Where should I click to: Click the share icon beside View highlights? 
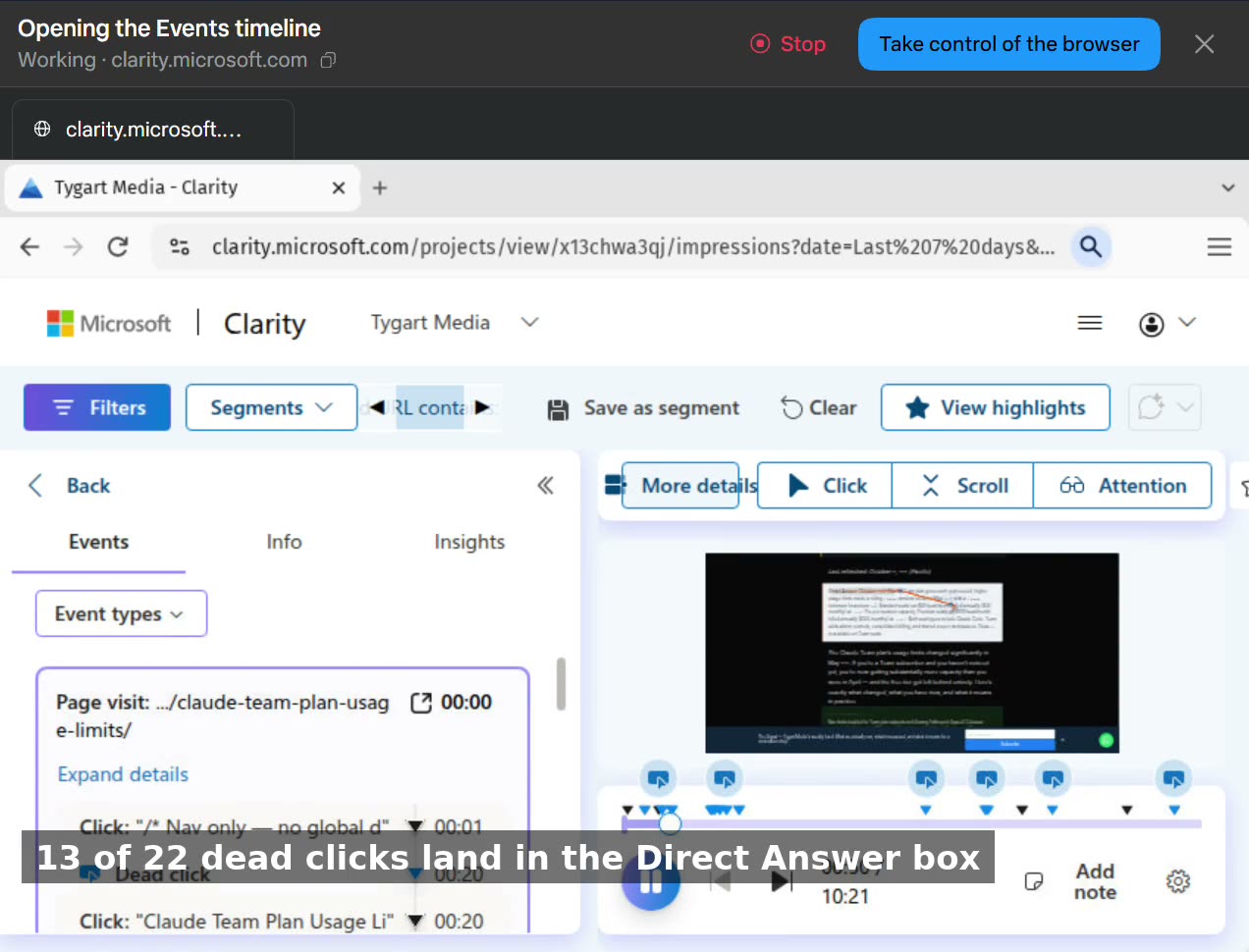[x=1150, y=407]
